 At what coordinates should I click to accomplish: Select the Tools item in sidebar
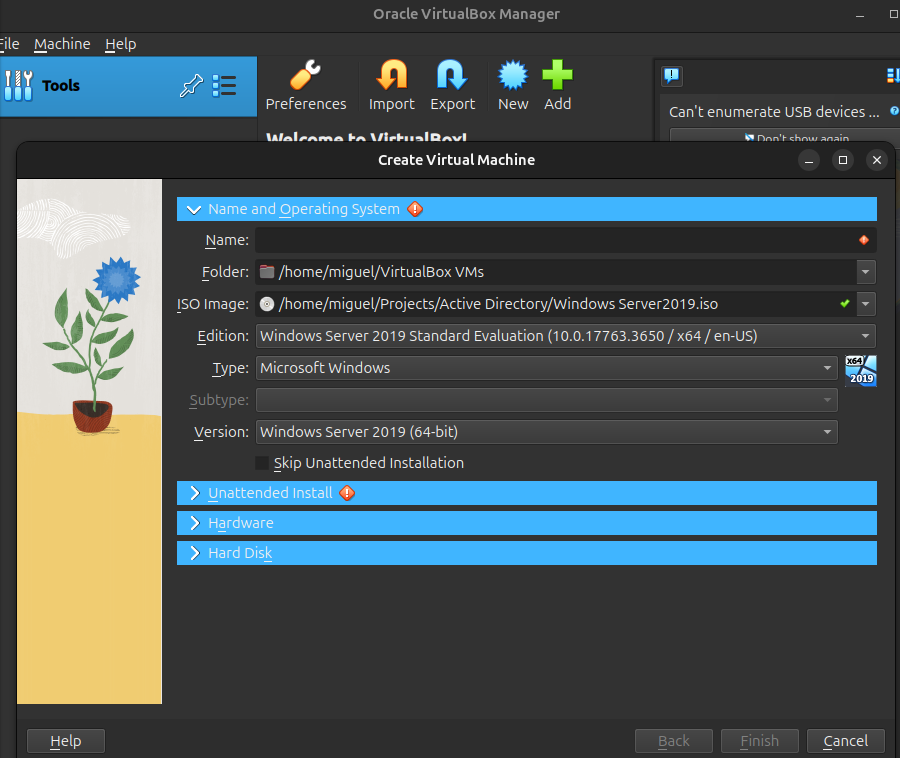tap(128, 86)
